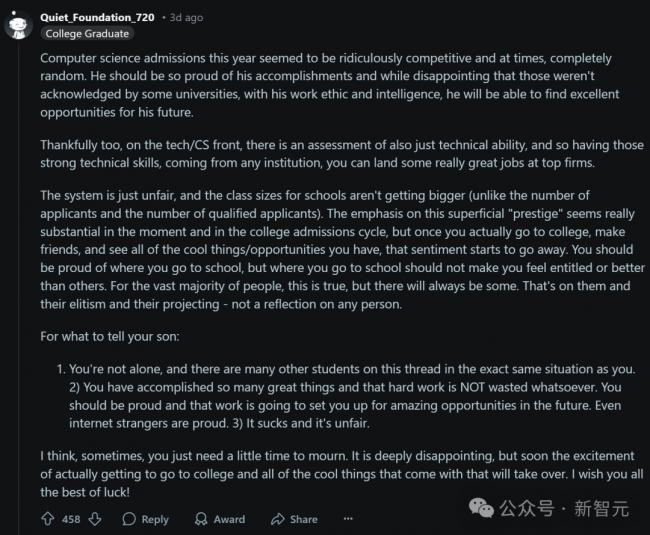
Task: Open the three-dot more options menu
Action: tap(348, 519)
